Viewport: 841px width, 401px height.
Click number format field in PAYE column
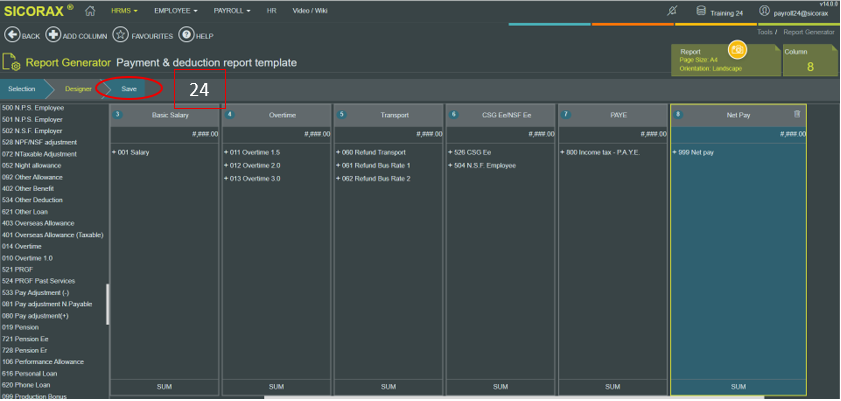coord(613,134)
